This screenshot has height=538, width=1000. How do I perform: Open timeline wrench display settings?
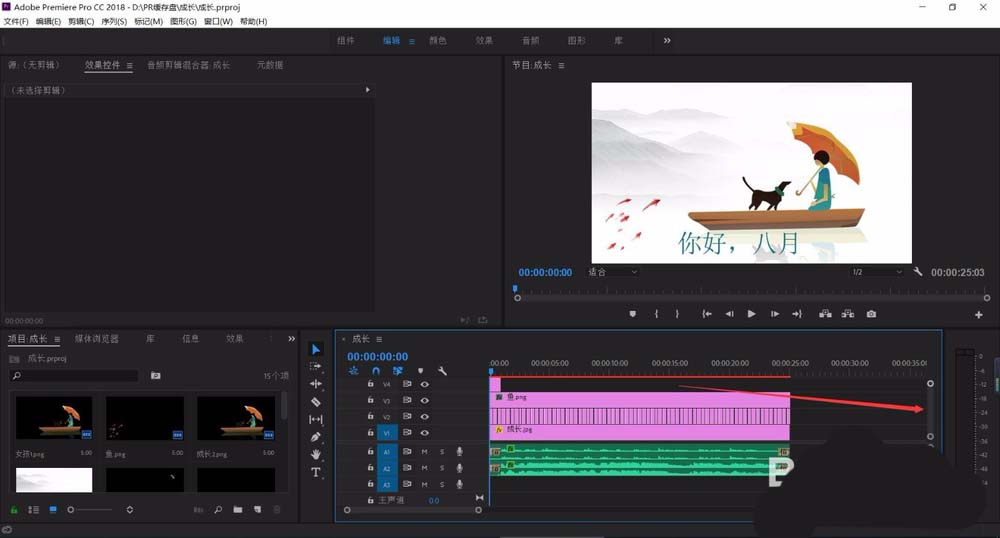(x=442, y=370)
